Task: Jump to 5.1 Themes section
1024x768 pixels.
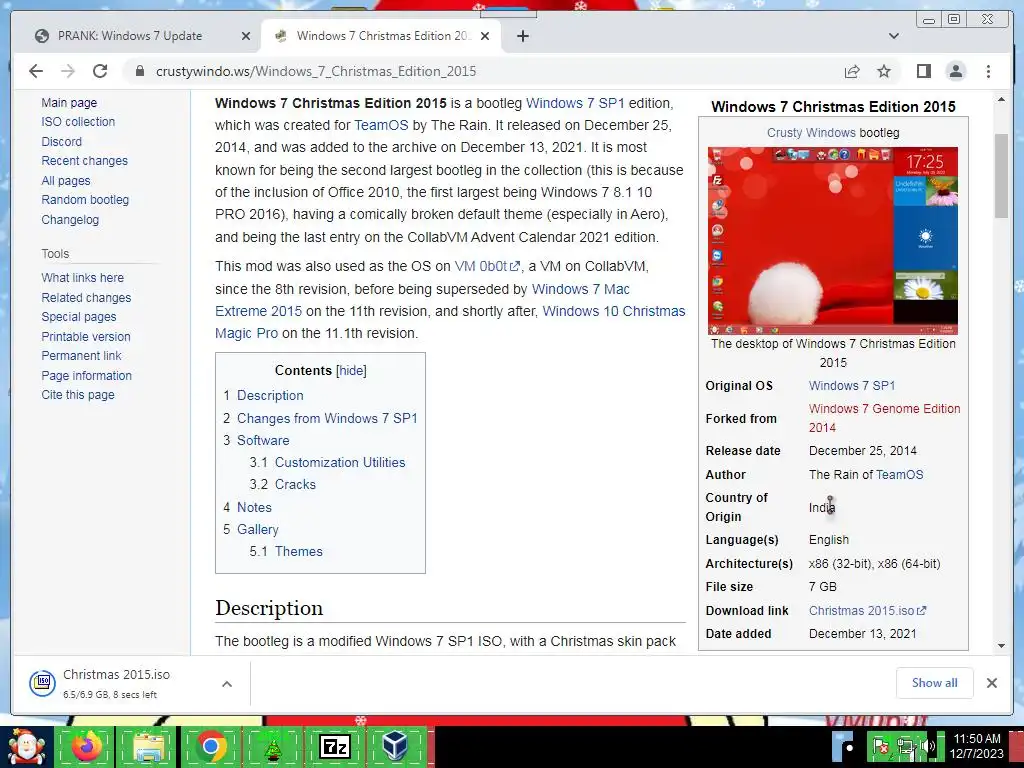Action: pyautogui.click(x=285, y=552)
